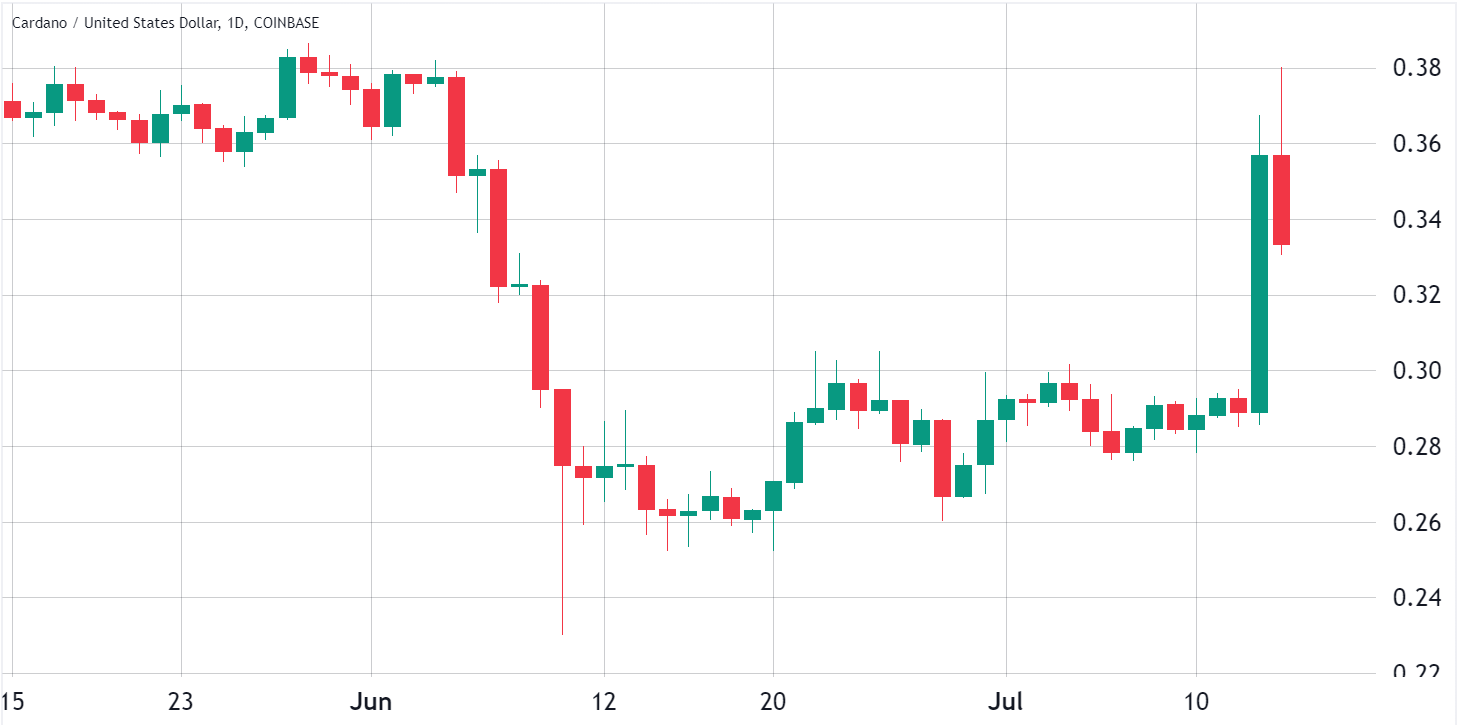Viewport: 1457px width, 725px height.
Task: Click the 0.30 price axis label
Action: coord(1417,371)
